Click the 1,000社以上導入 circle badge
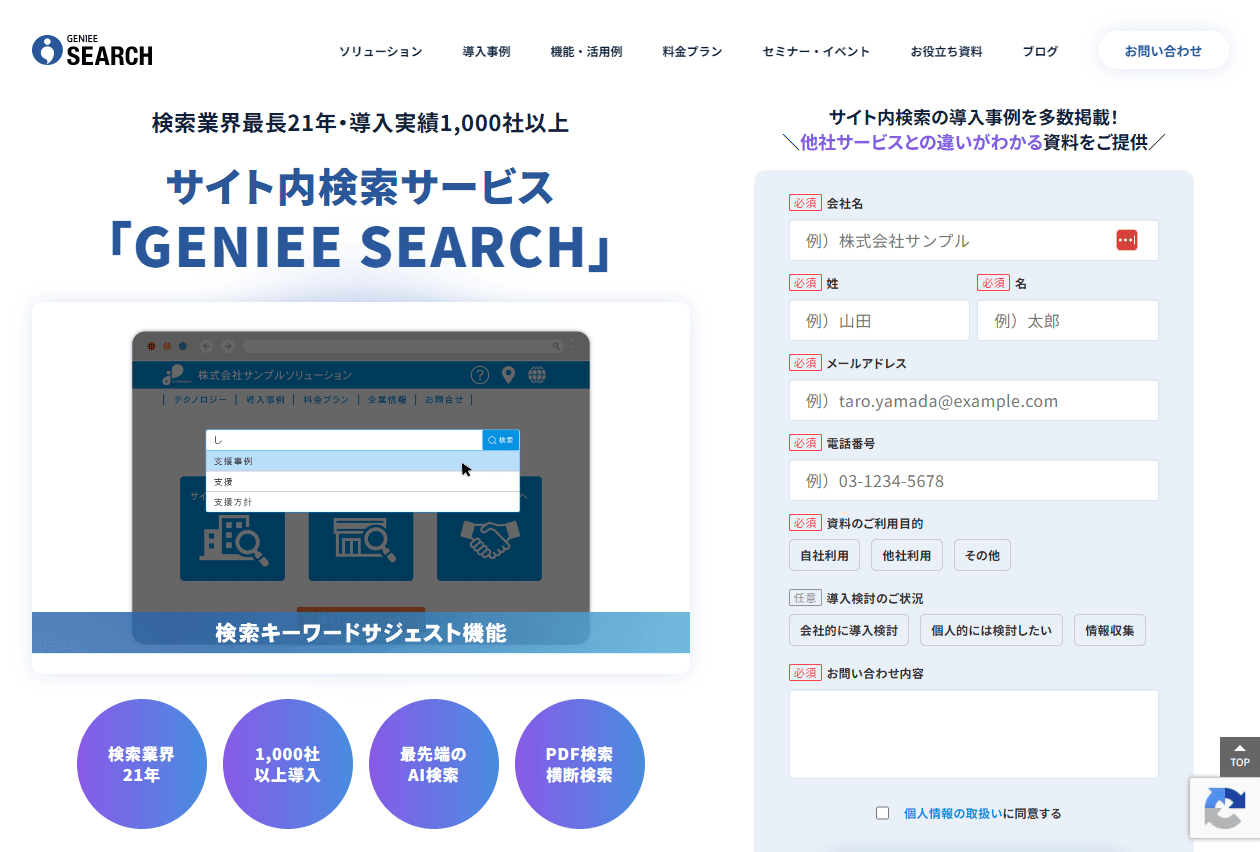The width and height of the screenshot is (1260, 852). 288,764
